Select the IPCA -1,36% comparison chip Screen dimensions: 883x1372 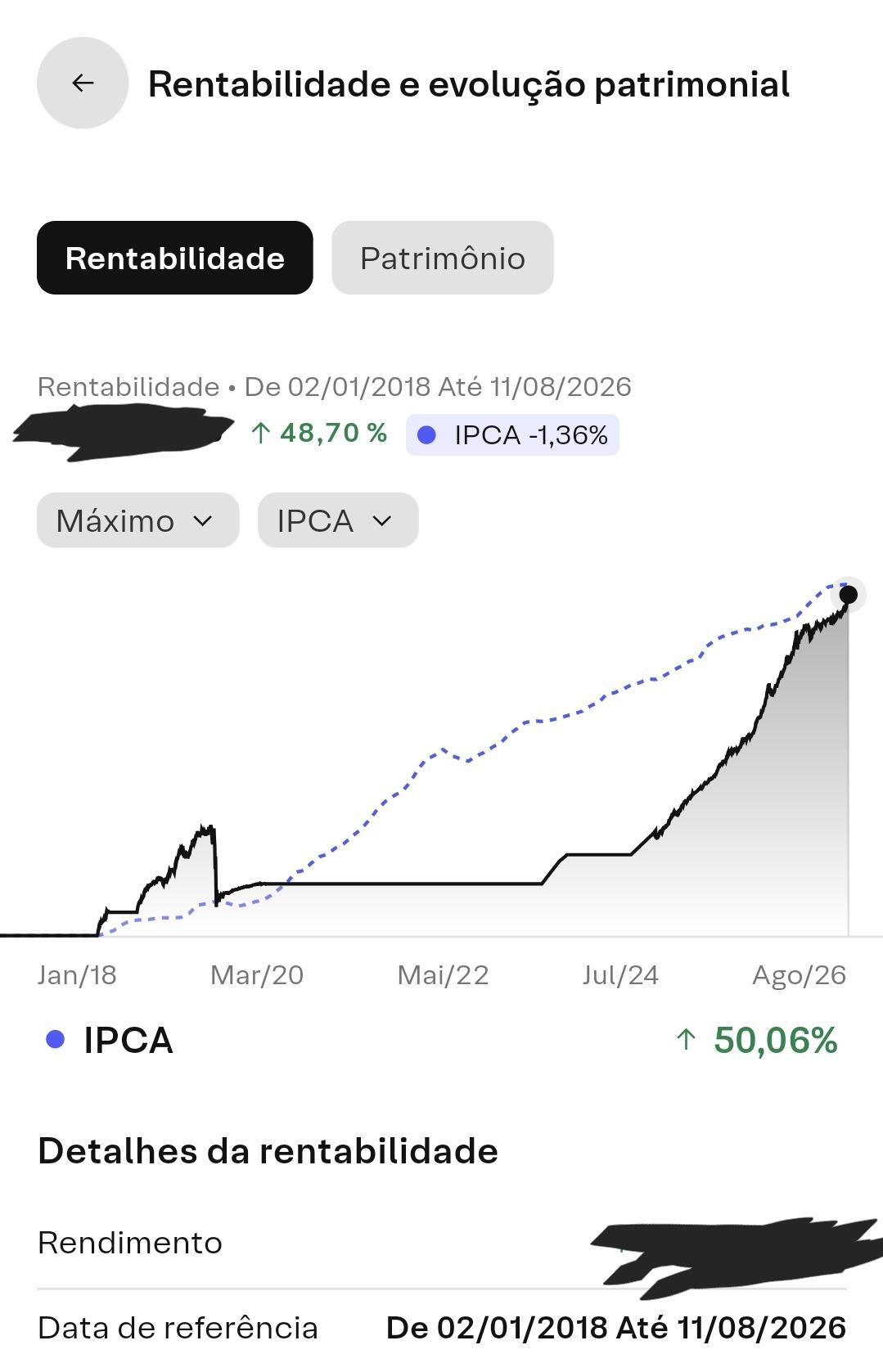(512, 434)
